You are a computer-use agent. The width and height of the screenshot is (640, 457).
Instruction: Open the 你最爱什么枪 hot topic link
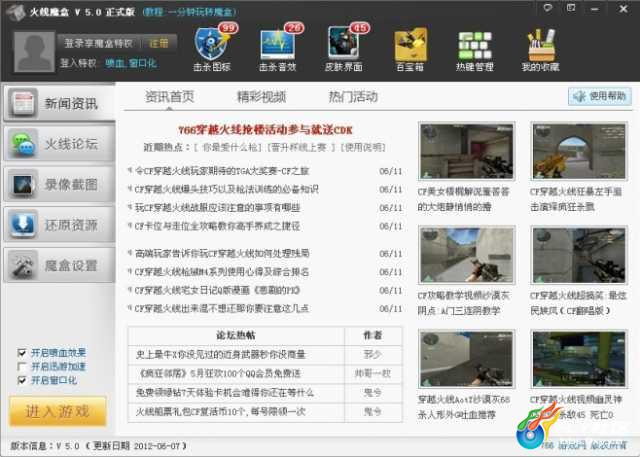pyautogui.click(x=230, y=147)
